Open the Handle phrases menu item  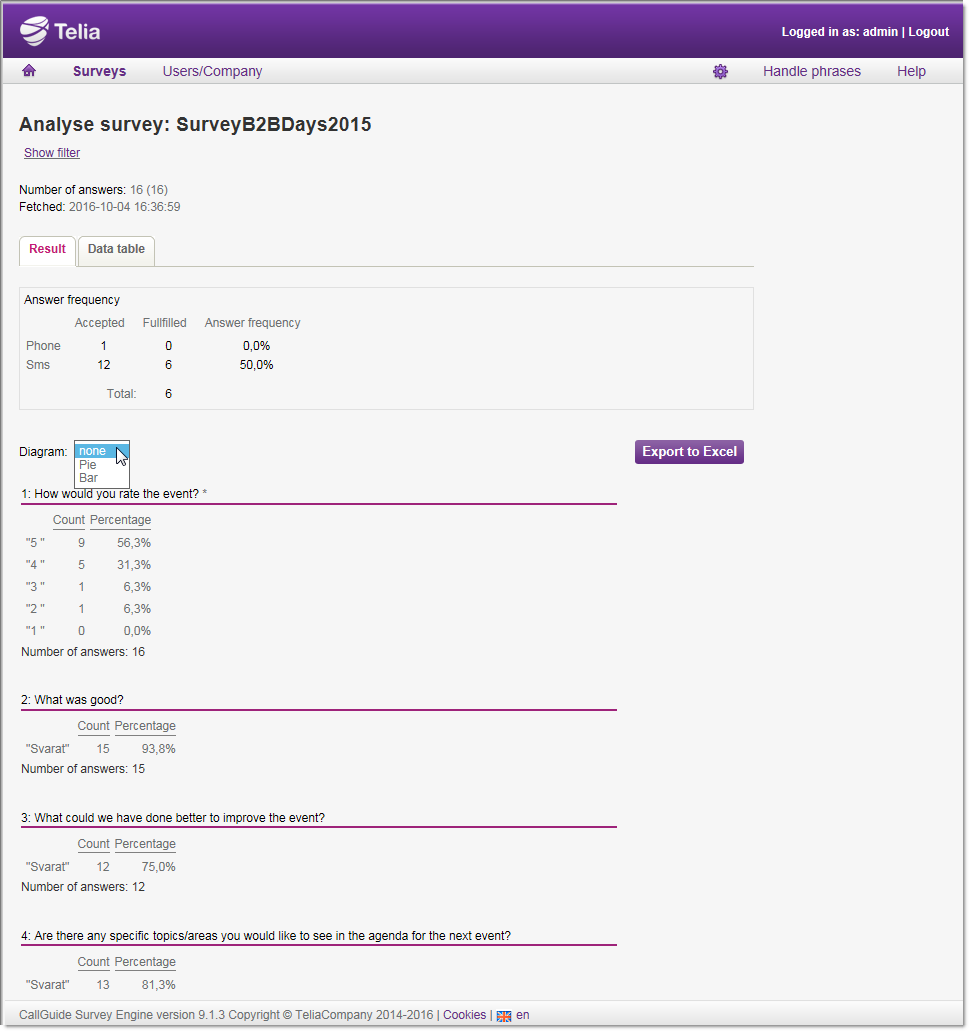point(811,71)
